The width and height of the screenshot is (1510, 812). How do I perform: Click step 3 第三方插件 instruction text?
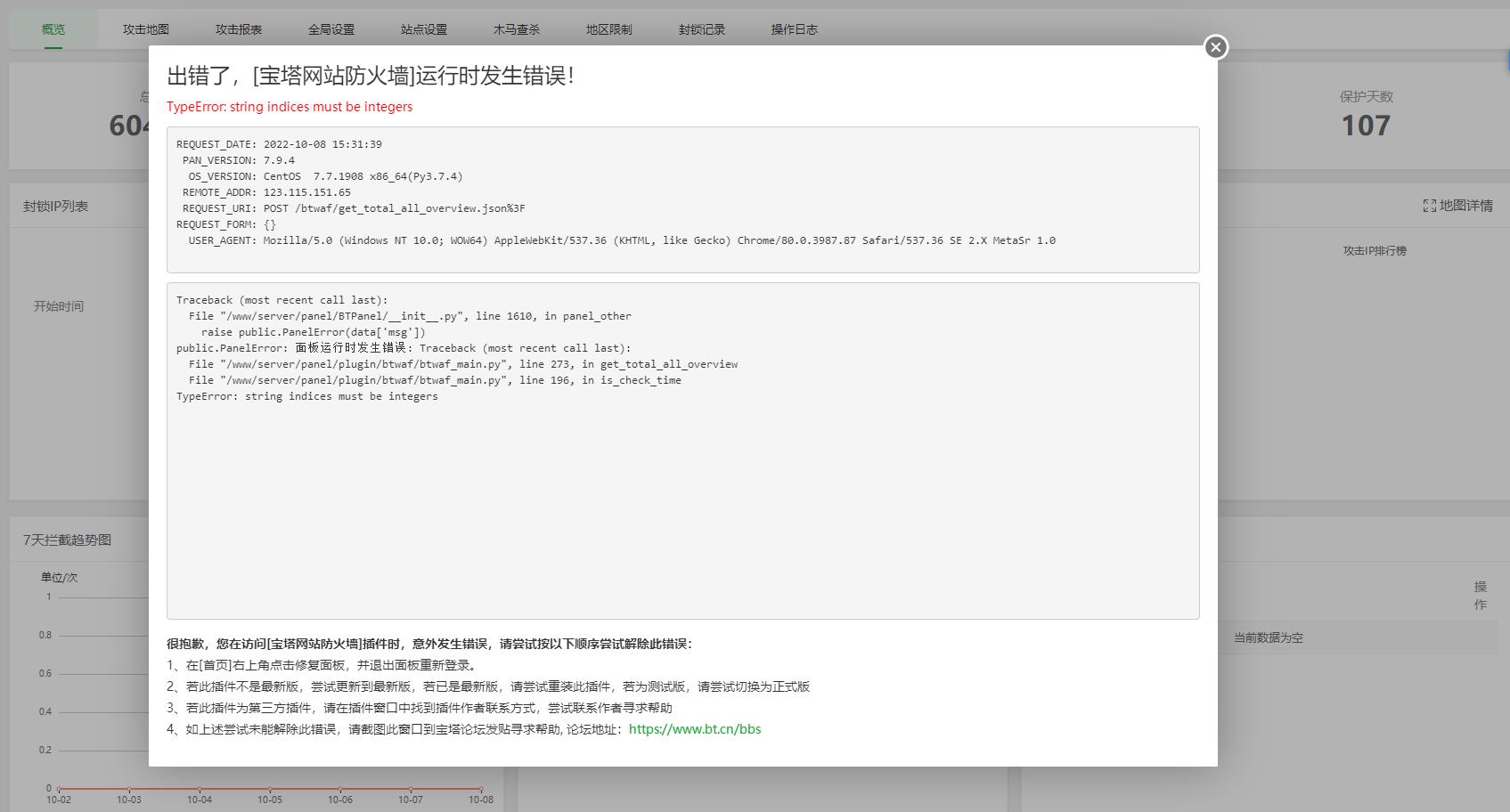420,708
